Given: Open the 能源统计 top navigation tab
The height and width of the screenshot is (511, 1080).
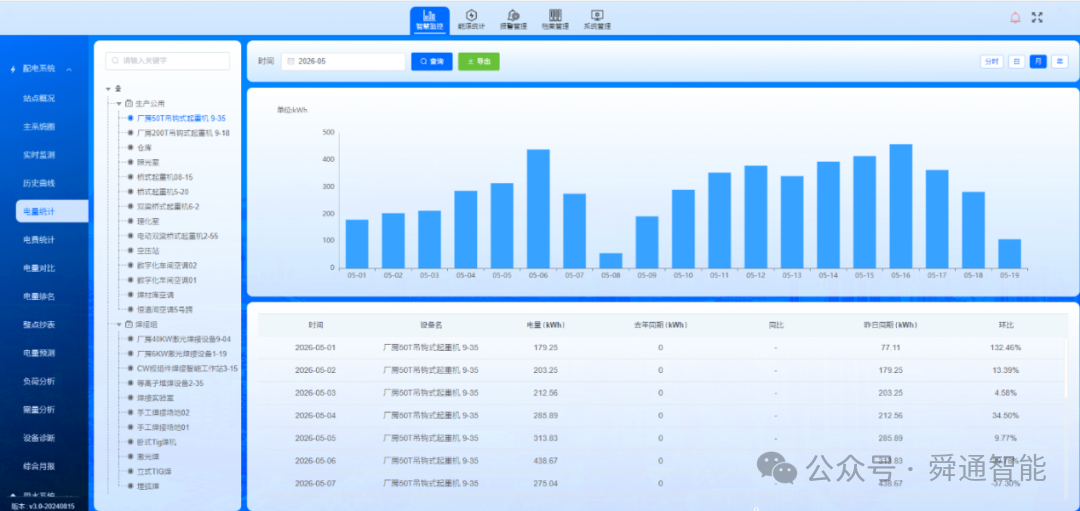Looking at the screenshot, I should [471, 20].
